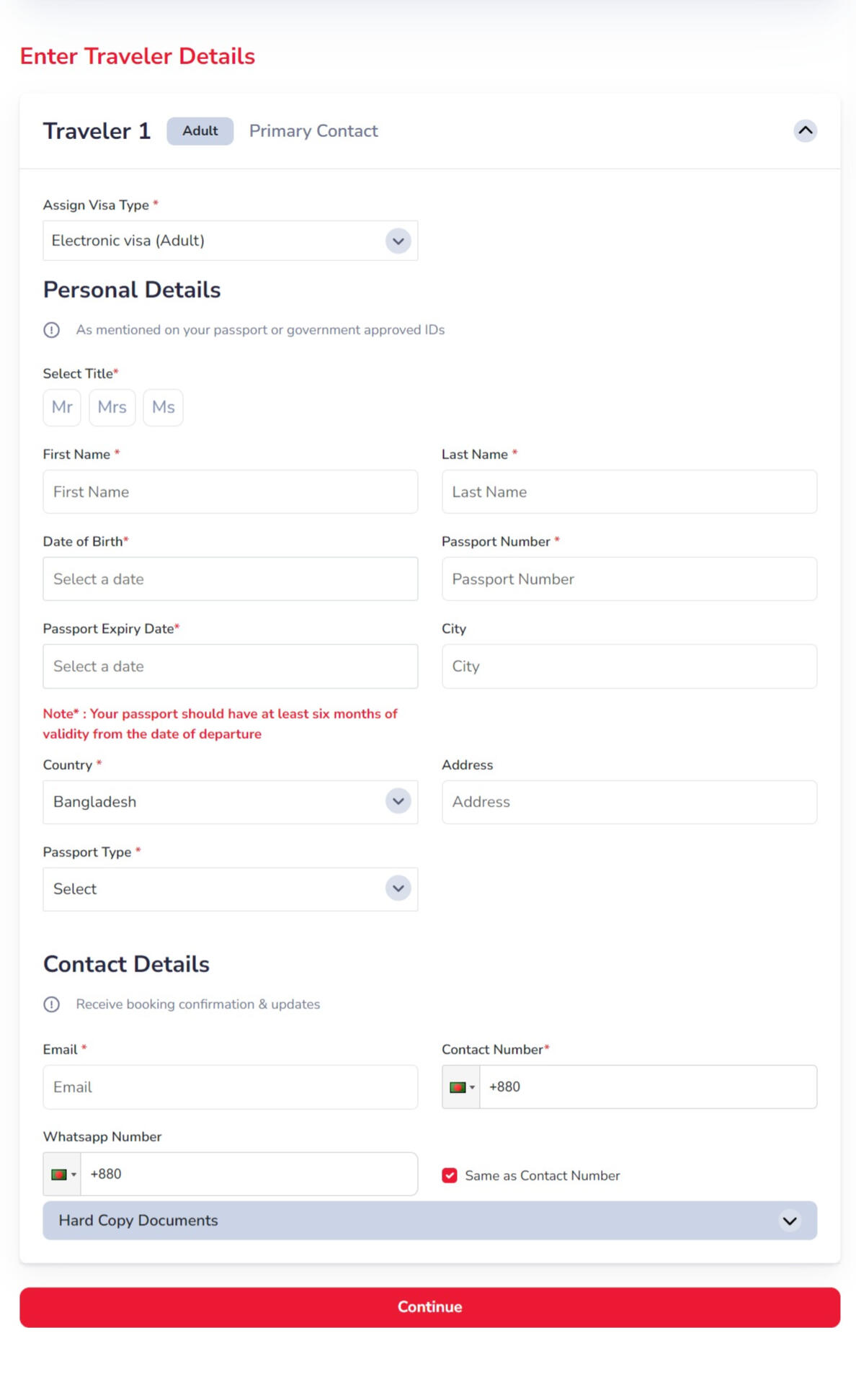
Task: Open the Country dropdown showing Bangladesh
Action: tap(230, 802)
